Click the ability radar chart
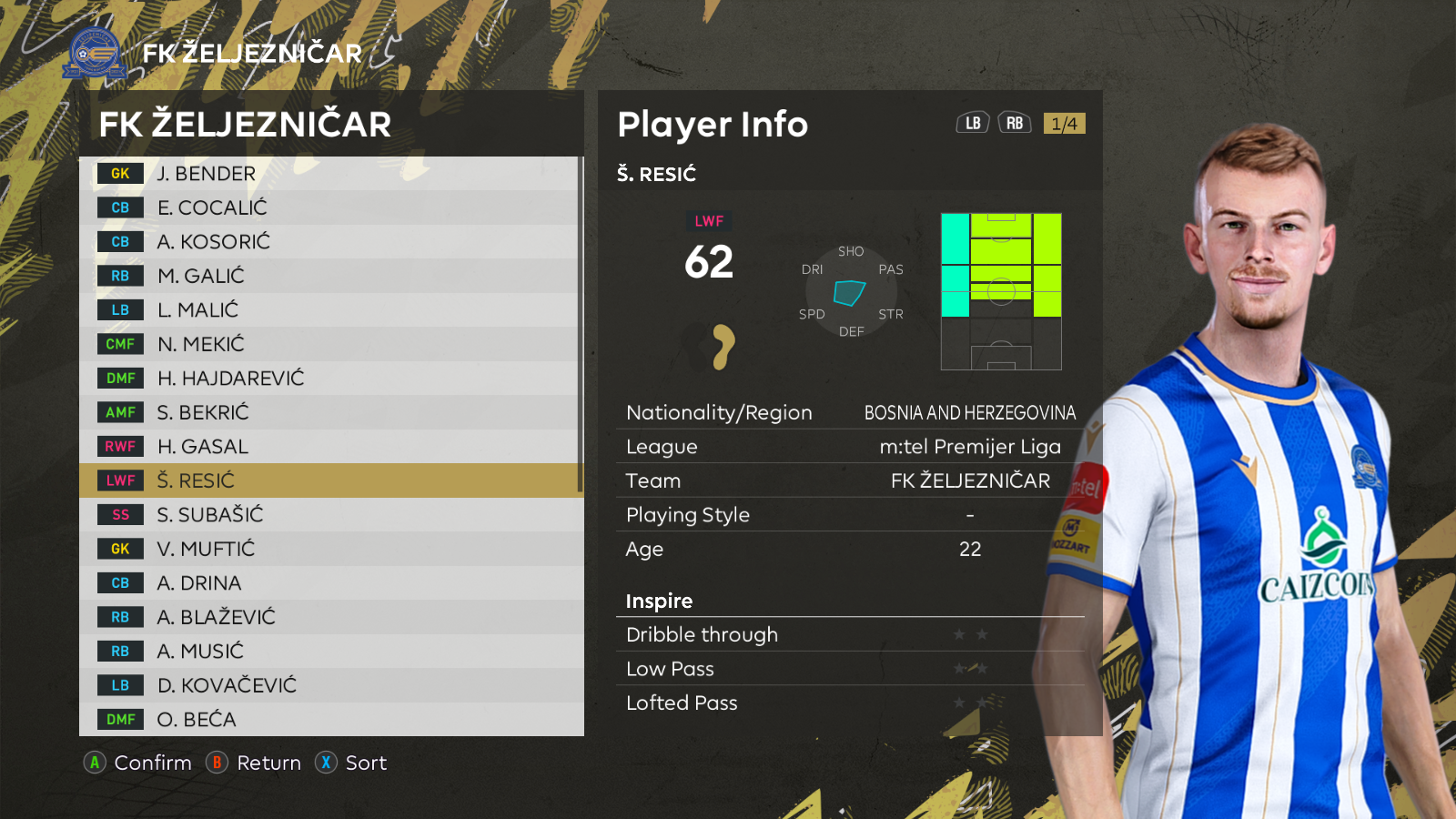Screen dimensions: 1456x819 851,292
